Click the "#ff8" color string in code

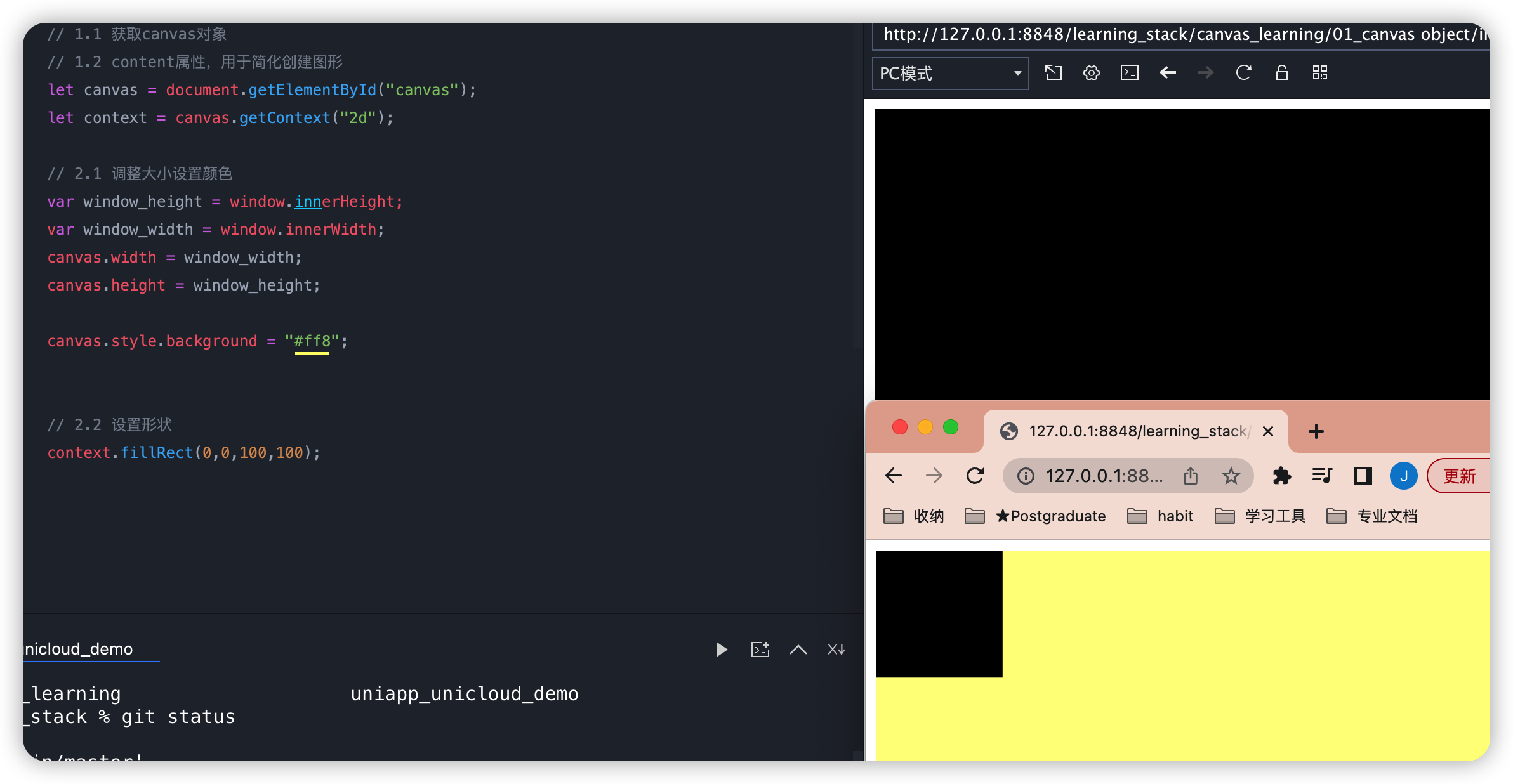pyautogui.click(x=312, y=341)
